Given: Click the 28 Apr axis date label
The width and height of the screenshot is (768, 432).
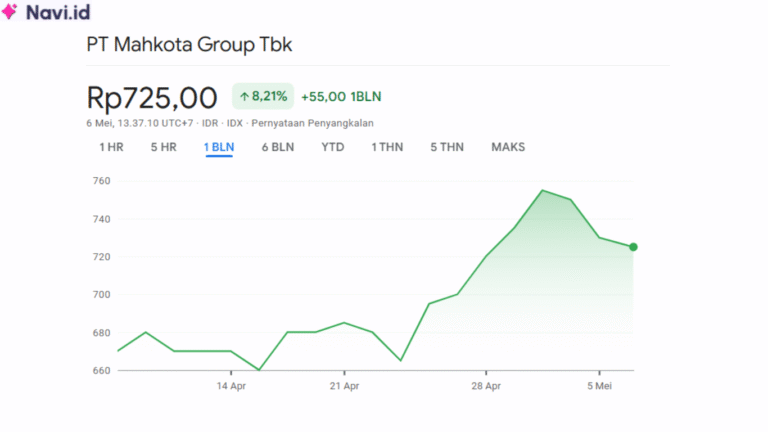Looking at the screenshot, I should click(486, 386).
